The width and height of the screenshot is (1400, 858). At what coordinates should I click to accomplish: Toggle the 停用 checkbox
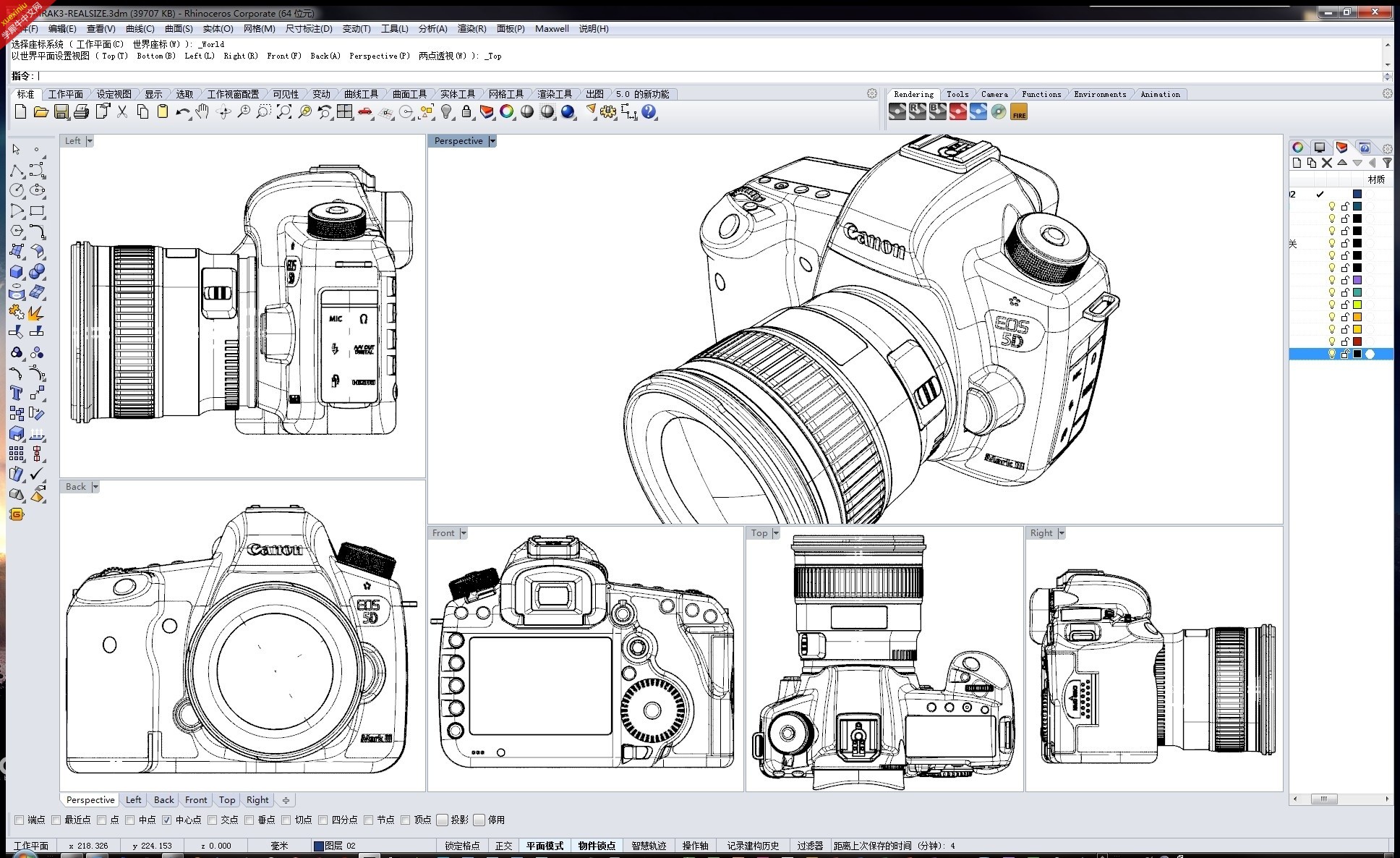click(x=479, y=820)
